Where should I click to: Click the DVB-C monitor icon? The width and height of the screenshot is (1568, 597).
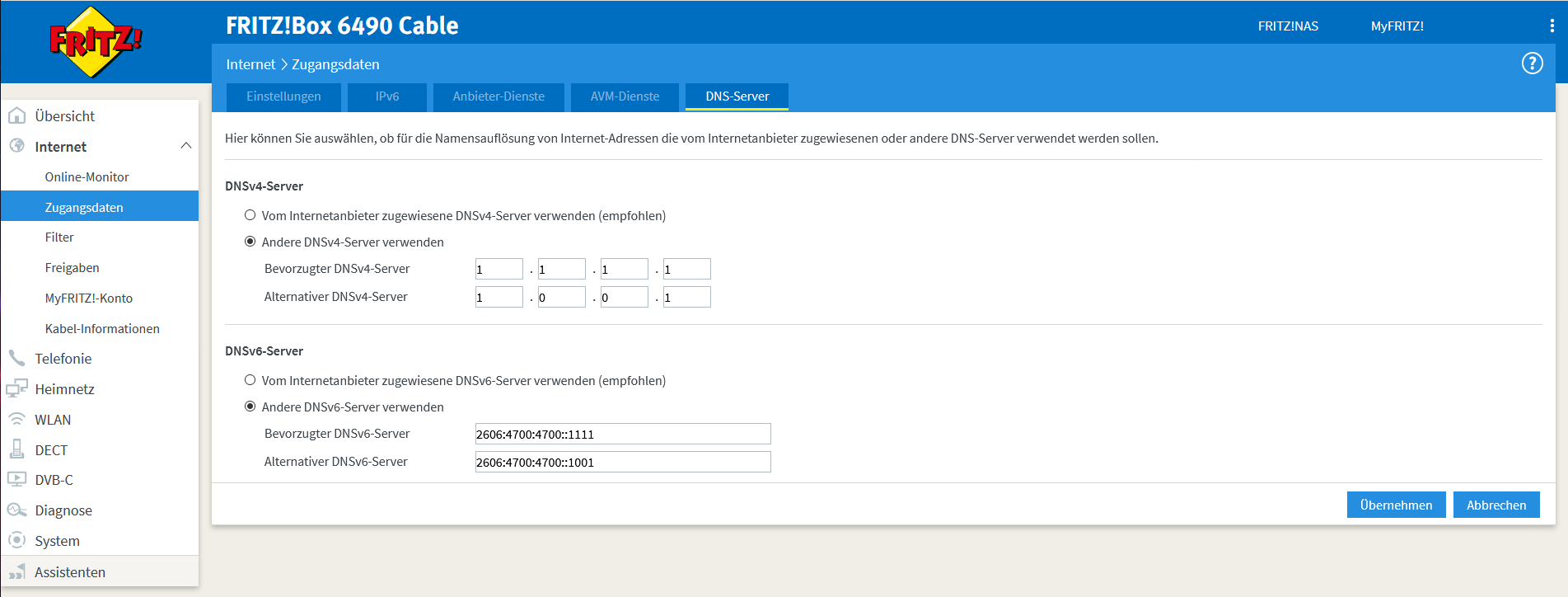[x=16, y=479]
